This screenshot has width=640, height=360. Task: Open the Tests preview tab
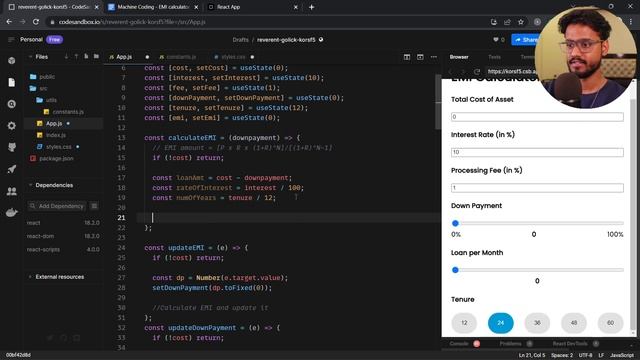494,57
